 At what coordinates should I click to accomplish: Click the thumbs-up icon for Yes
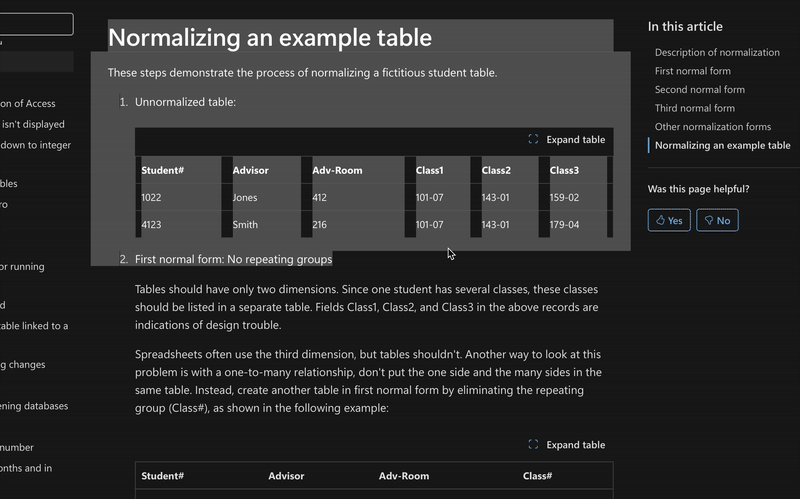659,220
